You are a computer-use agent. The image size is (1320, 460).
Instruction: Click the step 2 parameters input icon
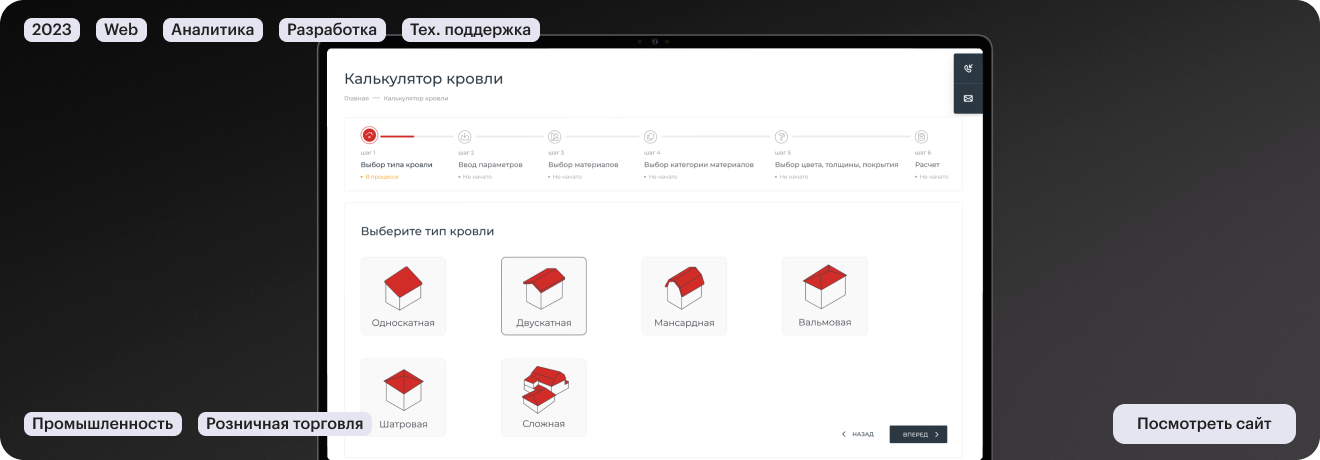pos(465,136)
